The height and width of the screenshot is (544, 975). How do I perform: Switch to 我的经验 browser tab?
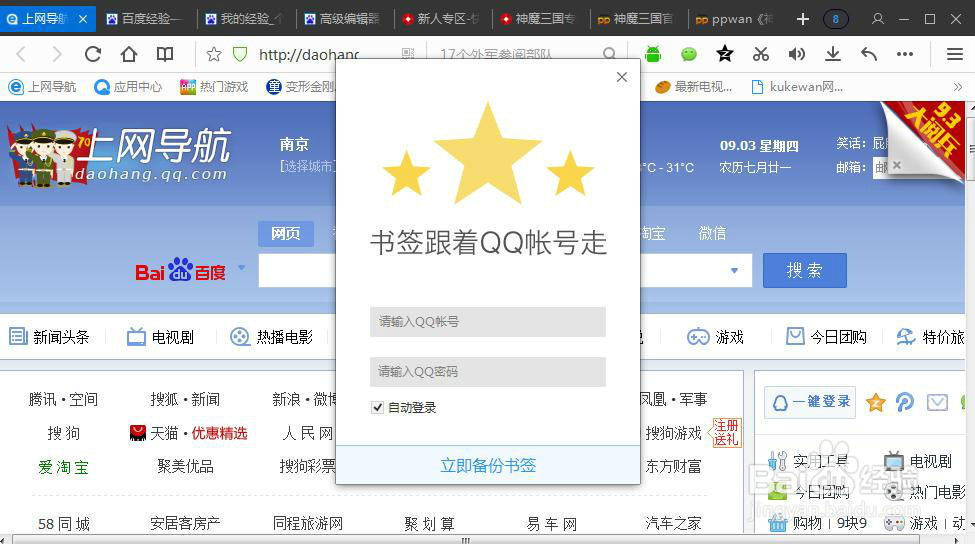click(245, 19)
